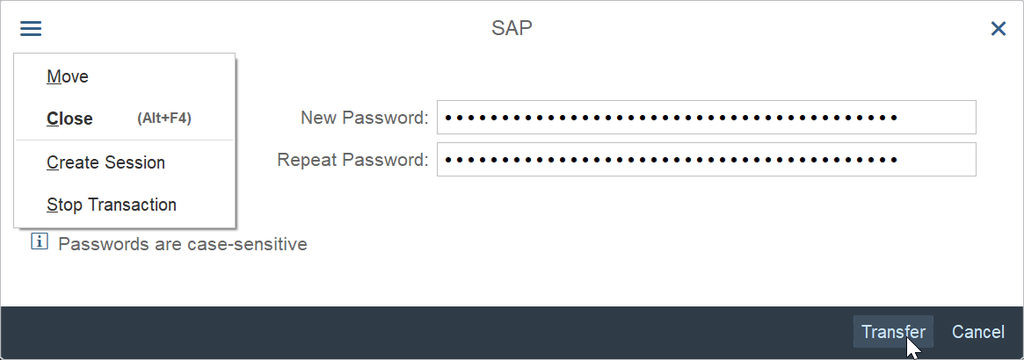The width and height of the screenshot is (1024, 360).
Task: Click the information icon beside password note
Action: 39,242
